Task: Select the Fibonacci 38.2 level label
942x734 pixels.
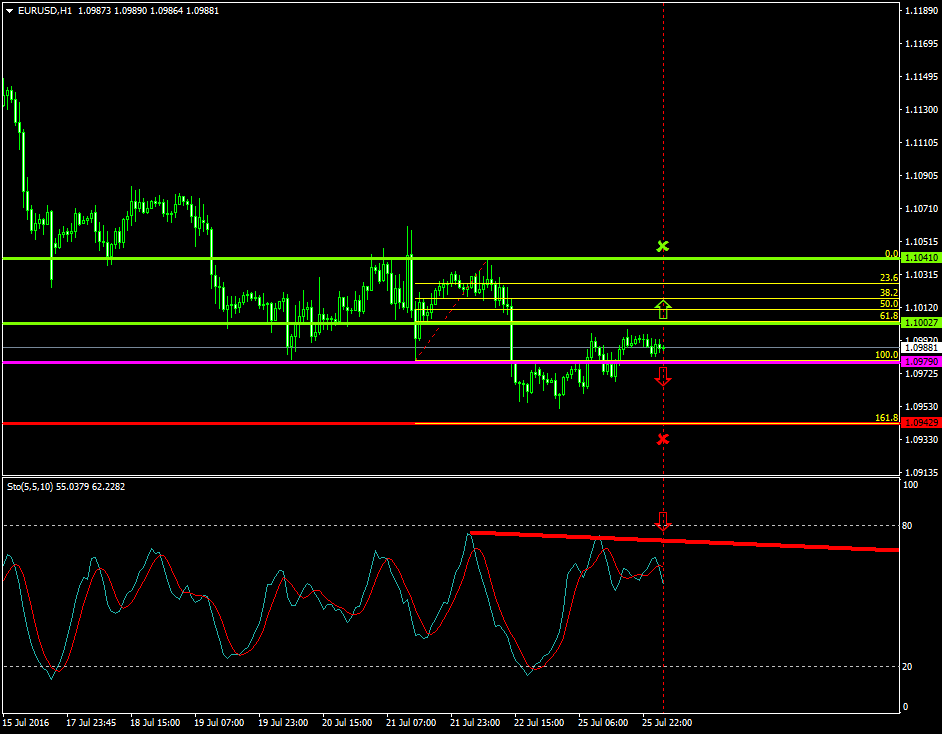Action: (888, 292)
